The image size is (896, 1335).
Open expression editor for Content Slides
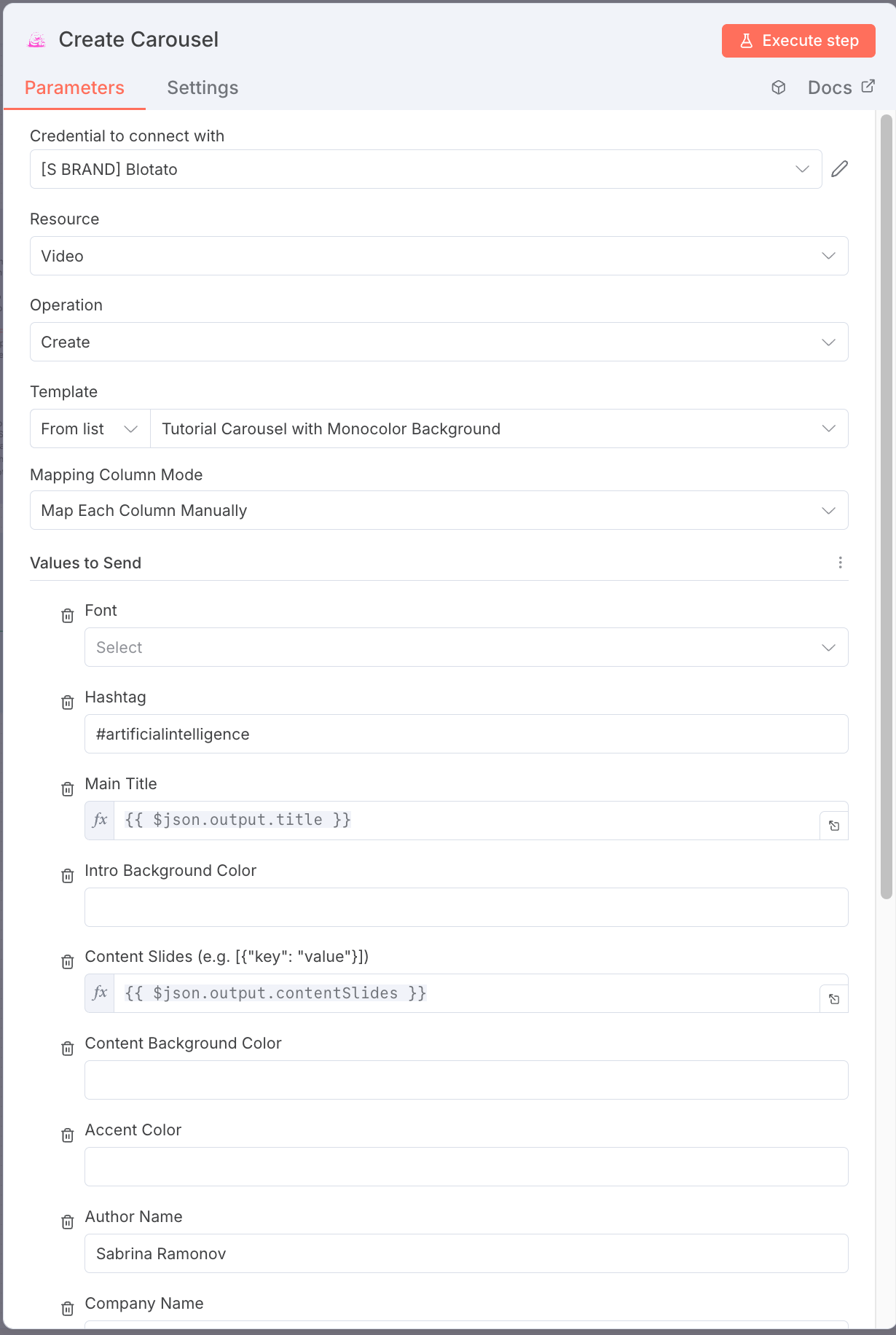pyautogui.click(x=834, y=999)
